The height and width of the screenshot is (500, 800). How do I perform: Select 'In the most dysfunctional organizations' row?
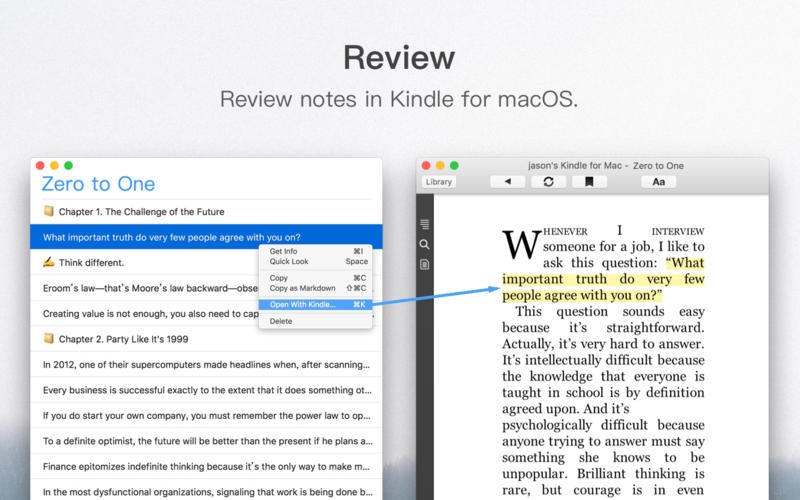pyautogui.click(x=206, y=490)
